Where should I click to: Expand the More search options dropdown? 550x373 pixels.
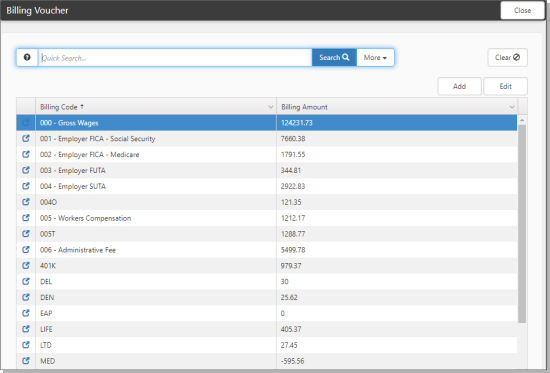pyautogui.click(x=375, y=58)
